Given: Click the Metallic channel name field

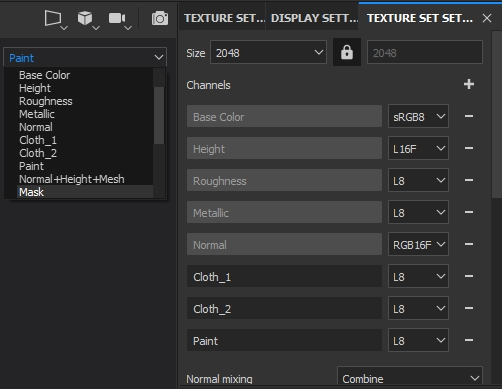Looking at the screenshot, I should point(284,212).
